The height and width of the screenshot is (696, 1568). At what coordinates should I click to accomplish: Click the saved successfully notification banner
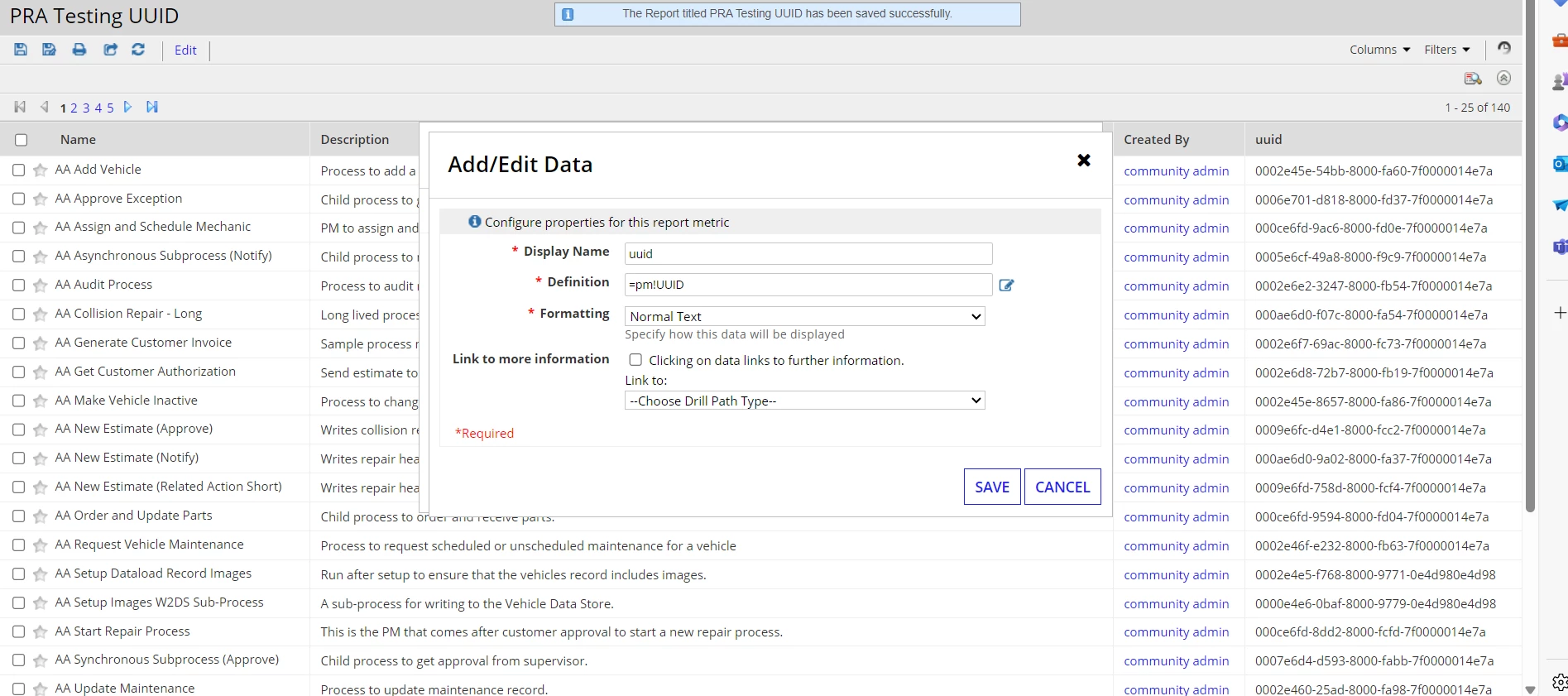pyautogui.click(x=787, y=14)
